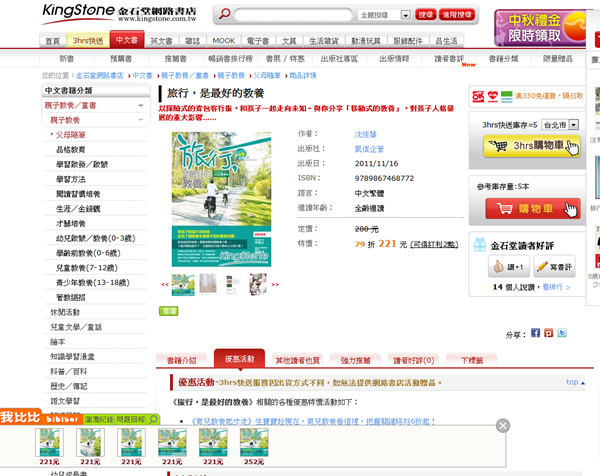Select 品格教育 in the sidebar

(x=71, y=149)
